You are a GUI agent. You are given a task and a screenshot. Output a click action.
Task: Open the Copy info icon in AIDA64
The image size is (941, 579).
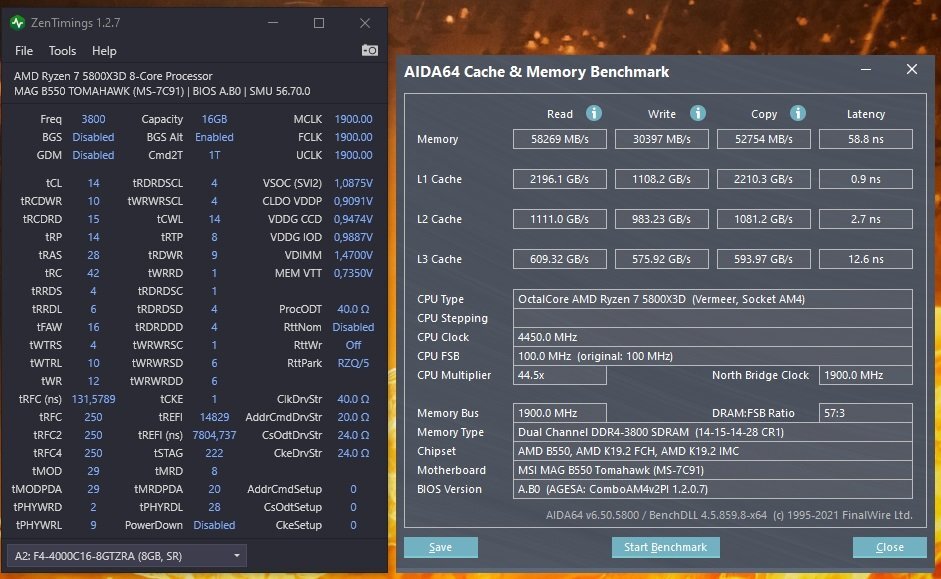tap(798, 113)
